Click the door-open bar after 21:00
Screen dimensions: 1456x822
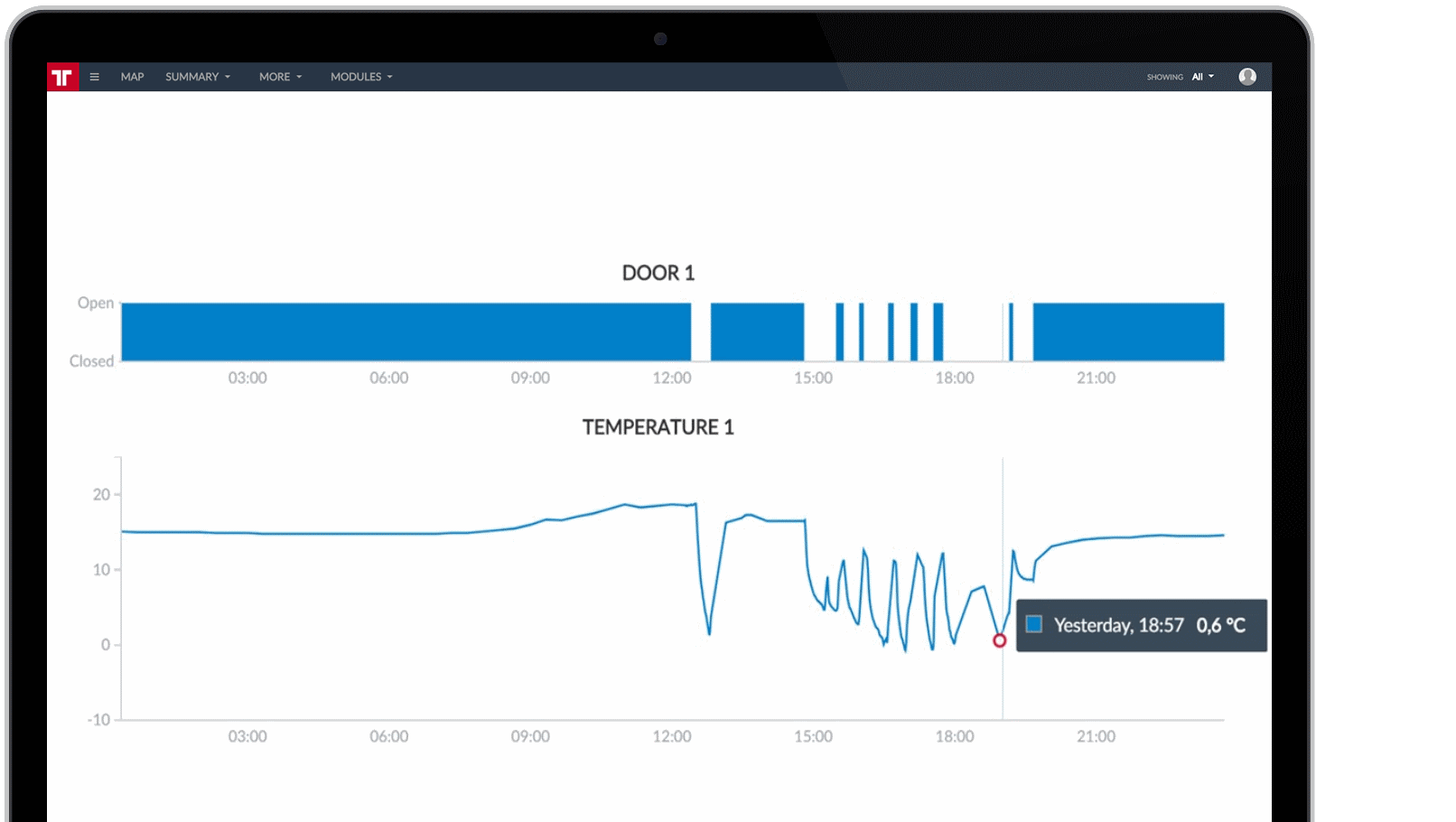[x=1128, y=332]
